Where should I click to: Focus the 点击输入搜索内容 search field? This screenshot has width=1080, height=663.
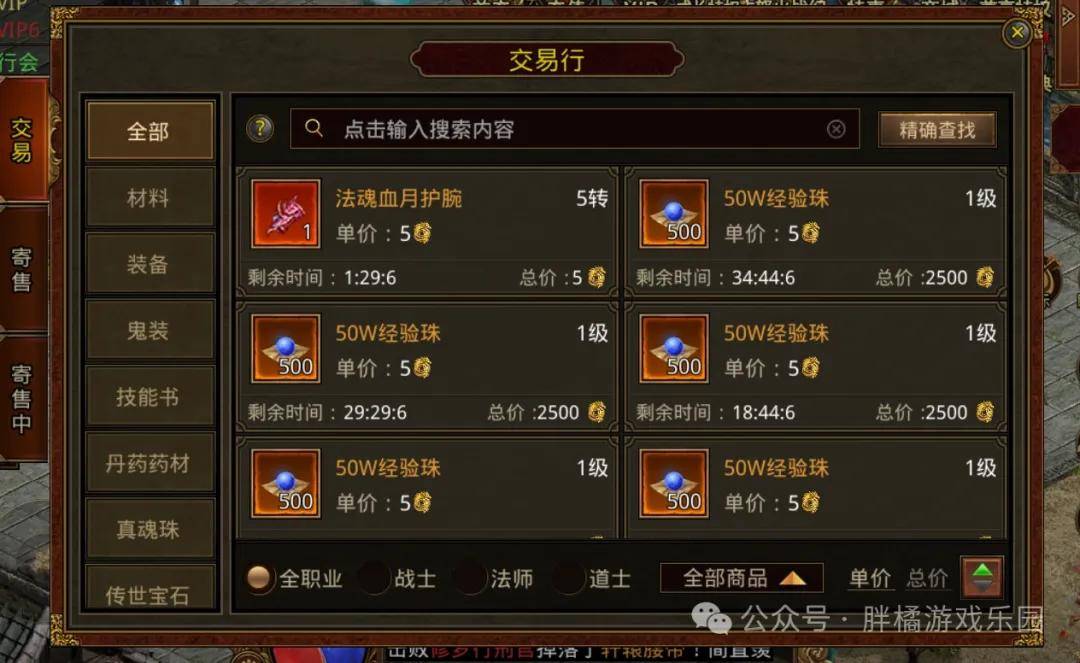pos(574,129)
